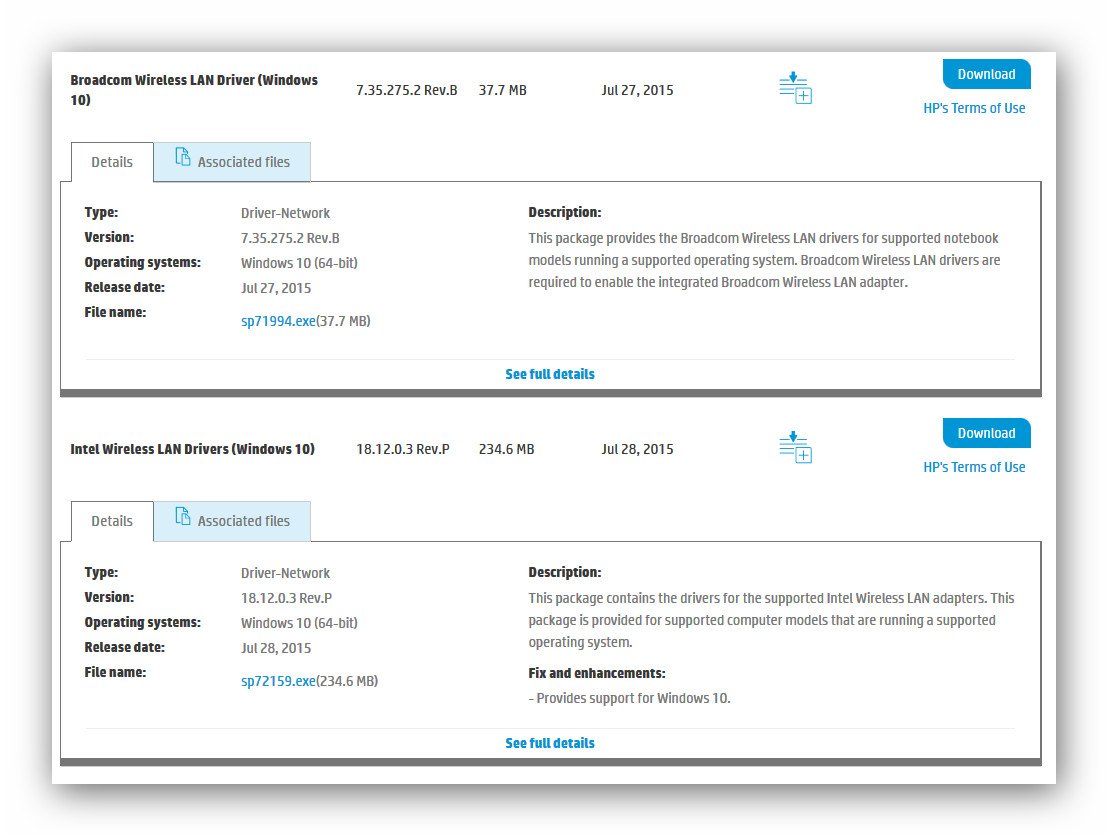Click 'Fix and enhancements:' heading
This screenshot has height=836, width=1108.
pos(597,673)
